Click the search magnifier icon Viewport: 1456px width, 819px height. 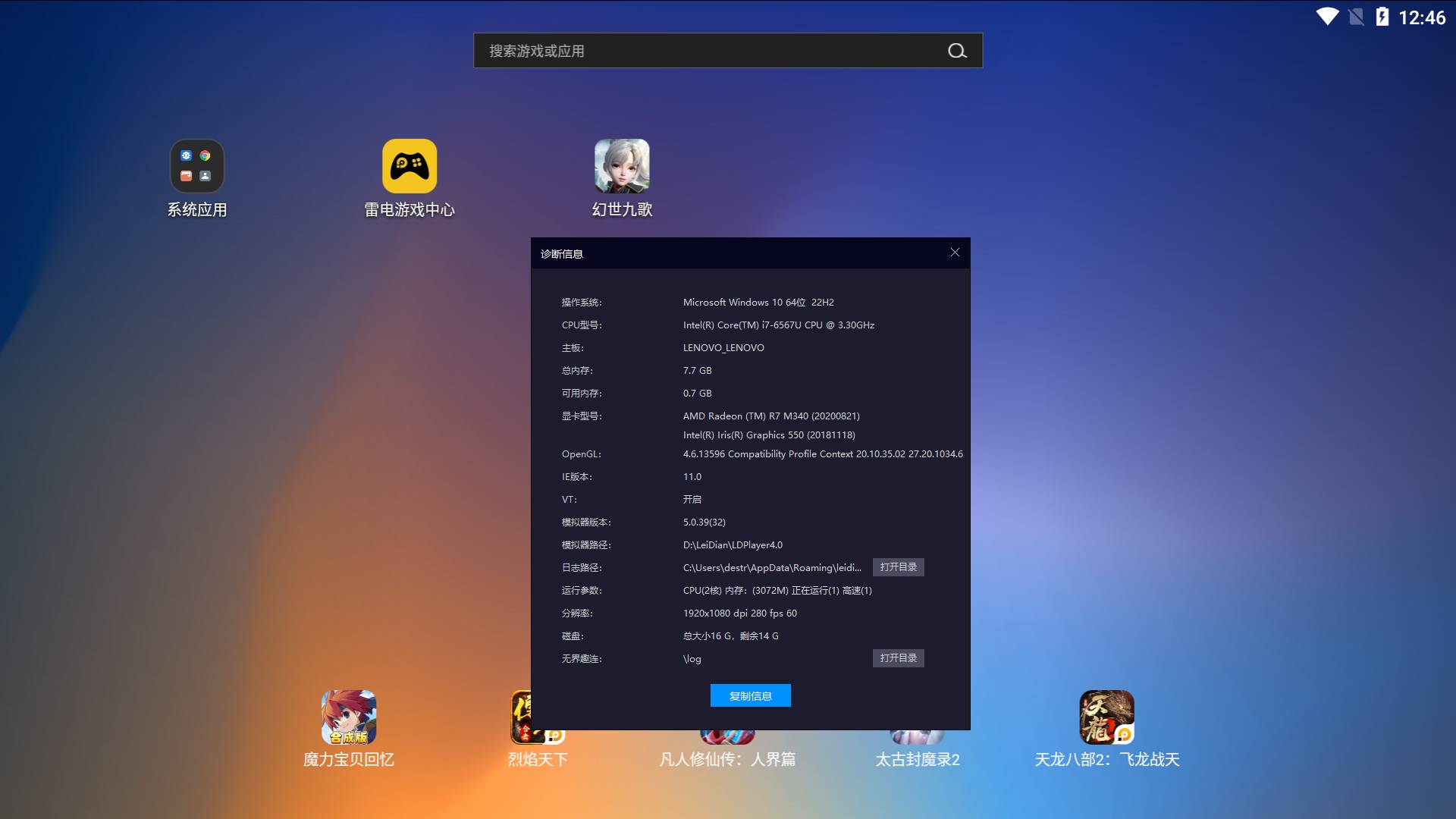957,51
